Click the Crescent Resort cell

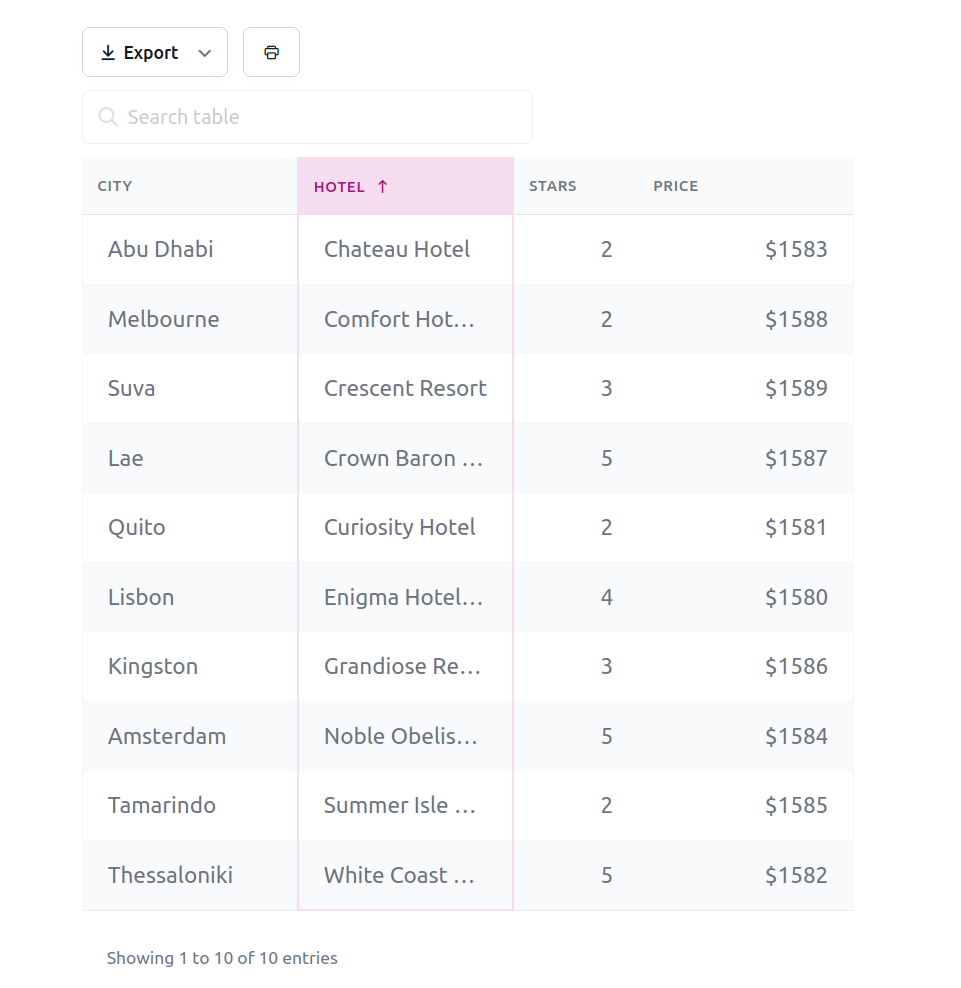(x=405, y=388)
